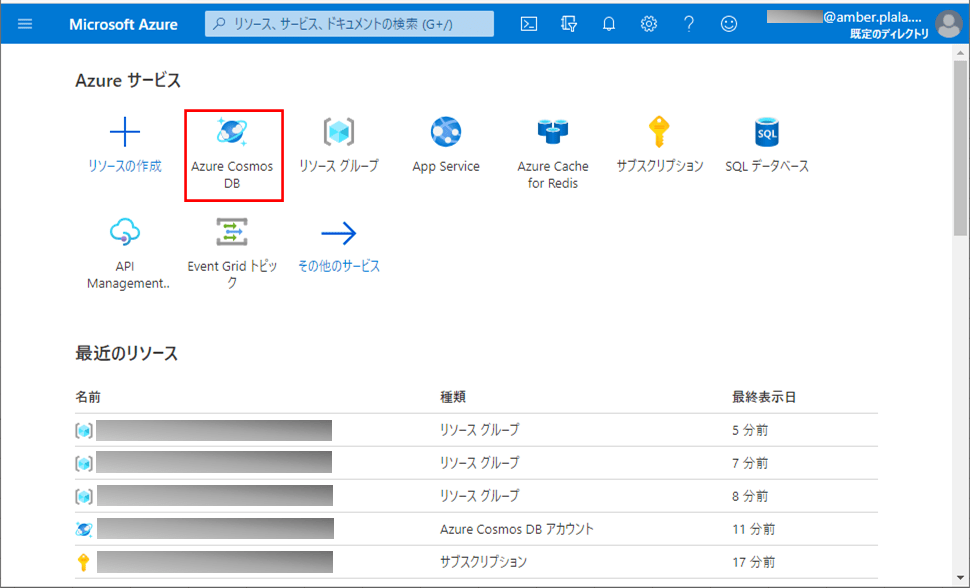
Task: Open Cloud Shell from the top bar
Action: pyautogui.click(x=529, y=24)
